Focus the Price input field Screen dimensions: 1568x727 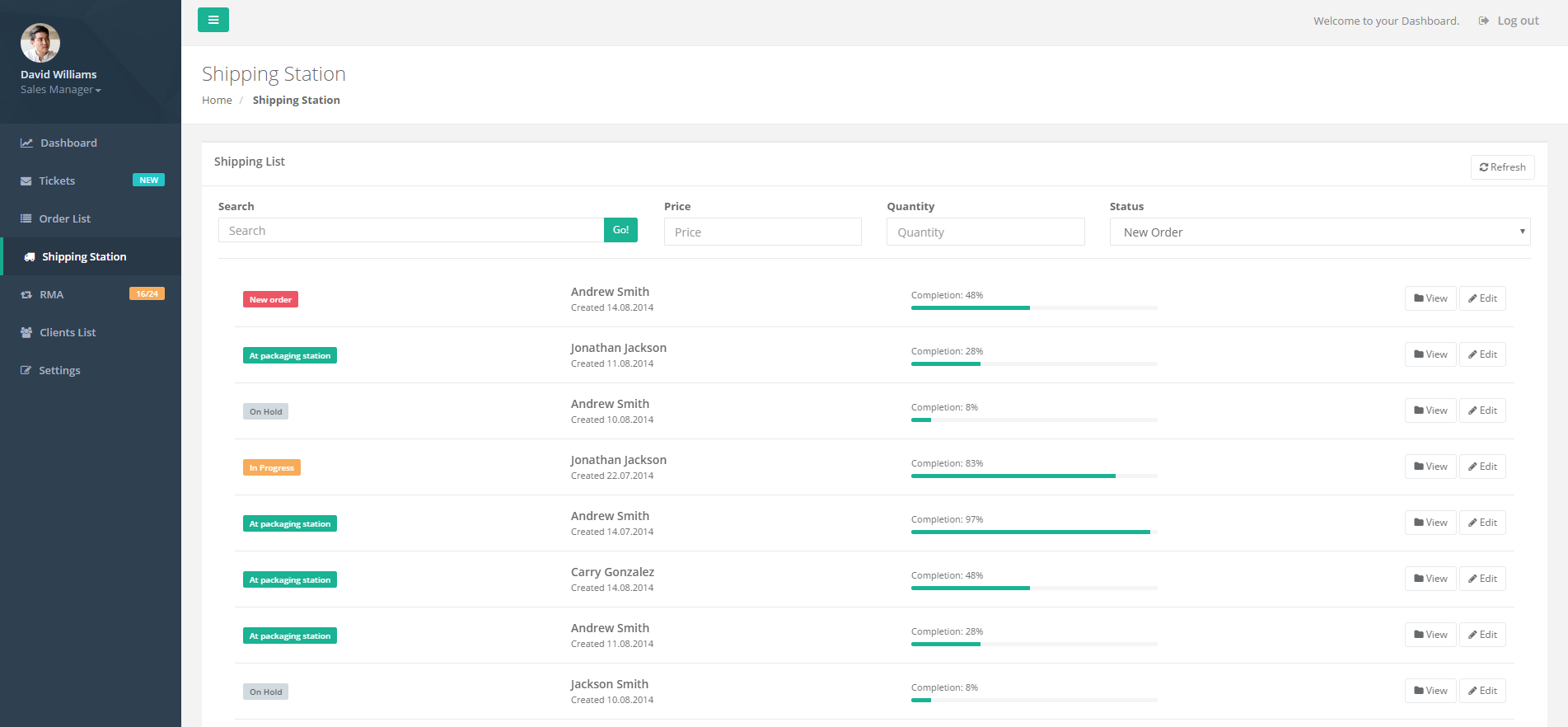click(x=762, y=232)
